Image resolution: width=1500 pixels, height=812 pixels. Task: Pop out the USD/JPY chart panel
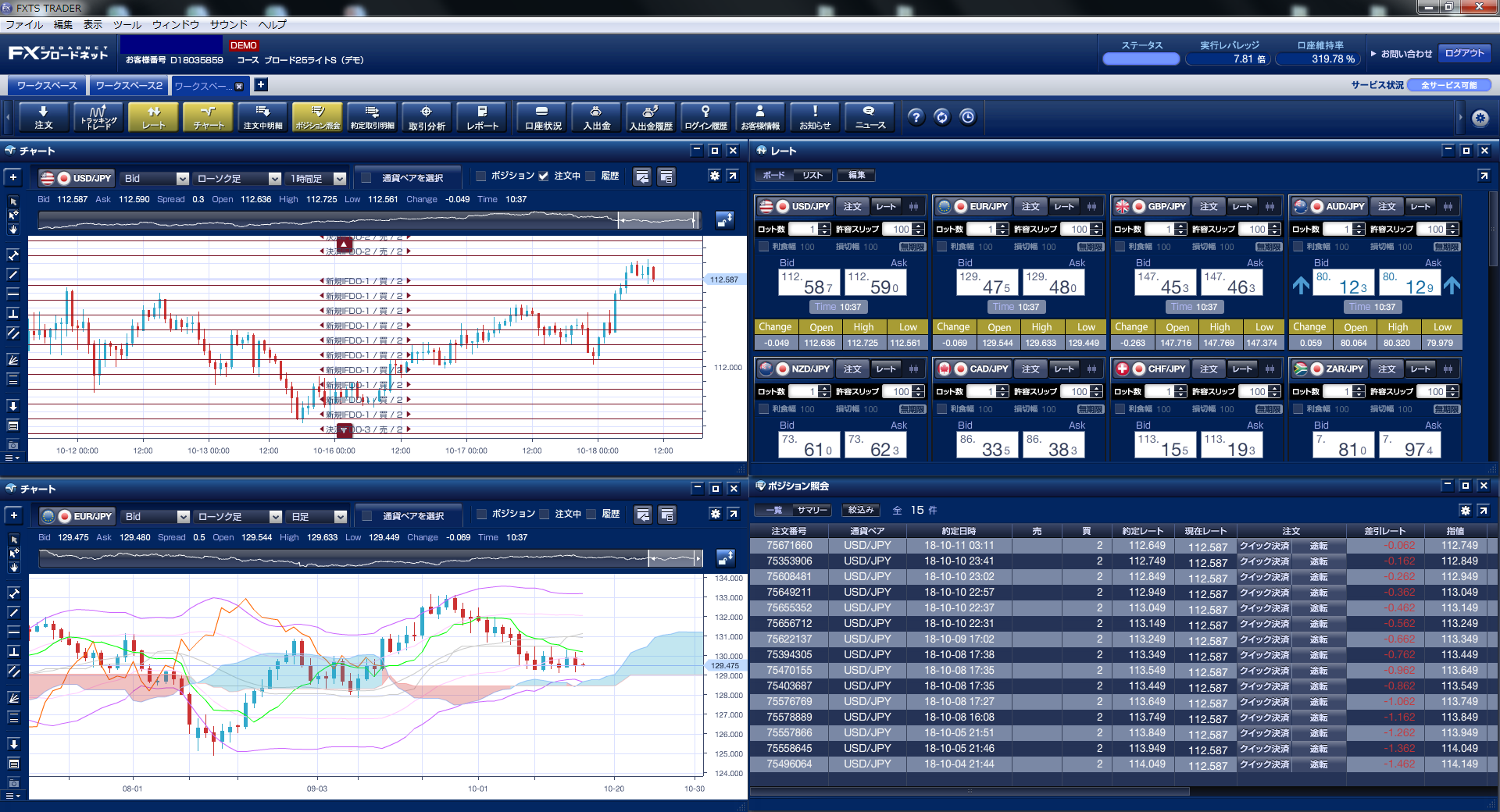pyautogui.click(x=732, y=176)
